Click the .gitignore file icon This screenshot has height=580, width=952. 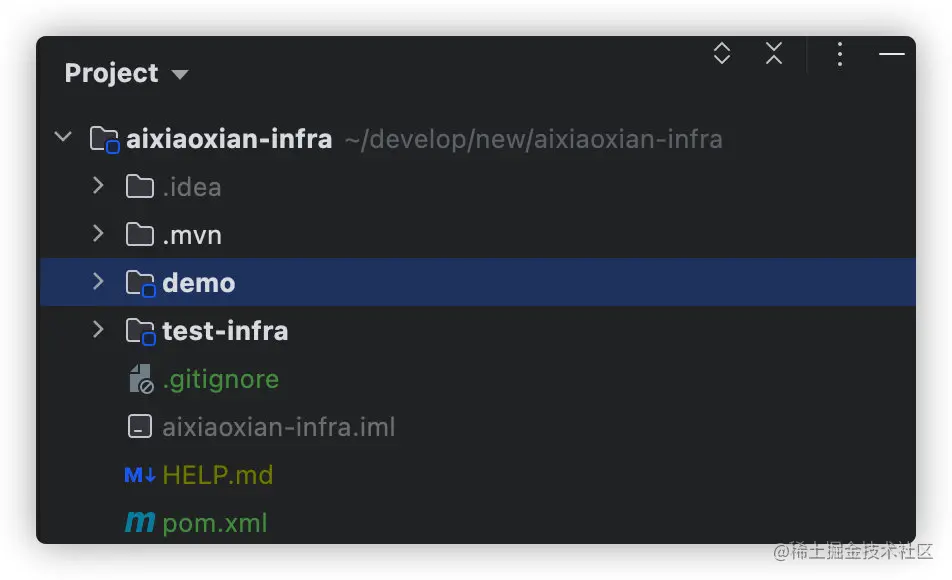tap(140, 379)
